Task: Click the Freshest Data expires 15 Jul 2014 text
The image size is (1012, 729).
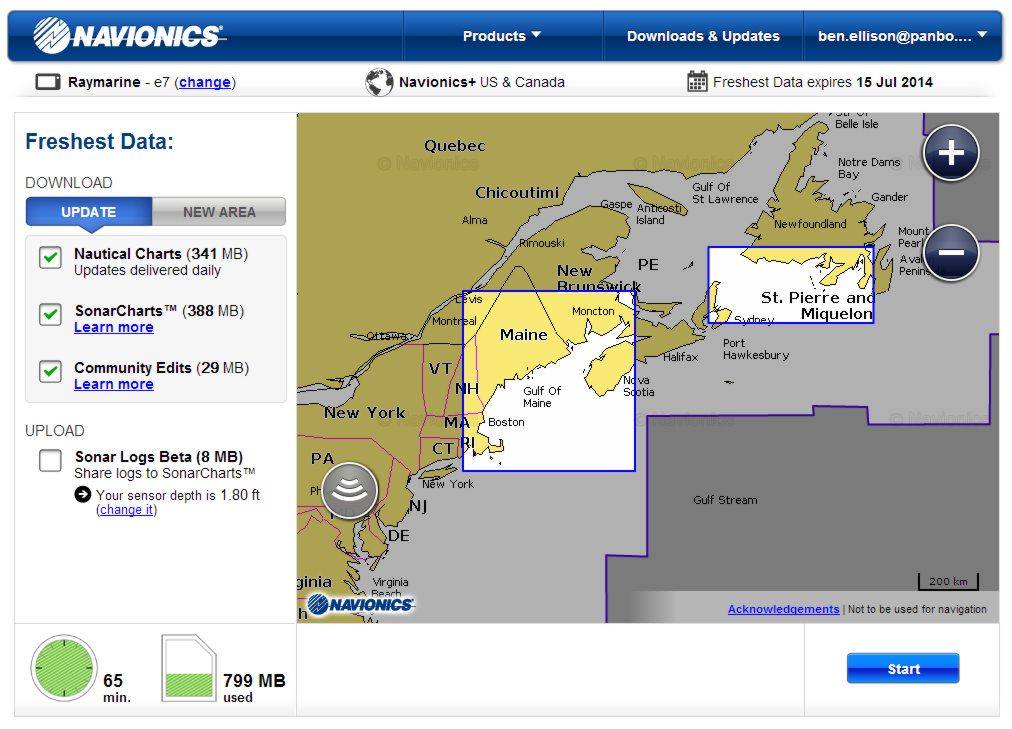Action: (x=822, y=82)
